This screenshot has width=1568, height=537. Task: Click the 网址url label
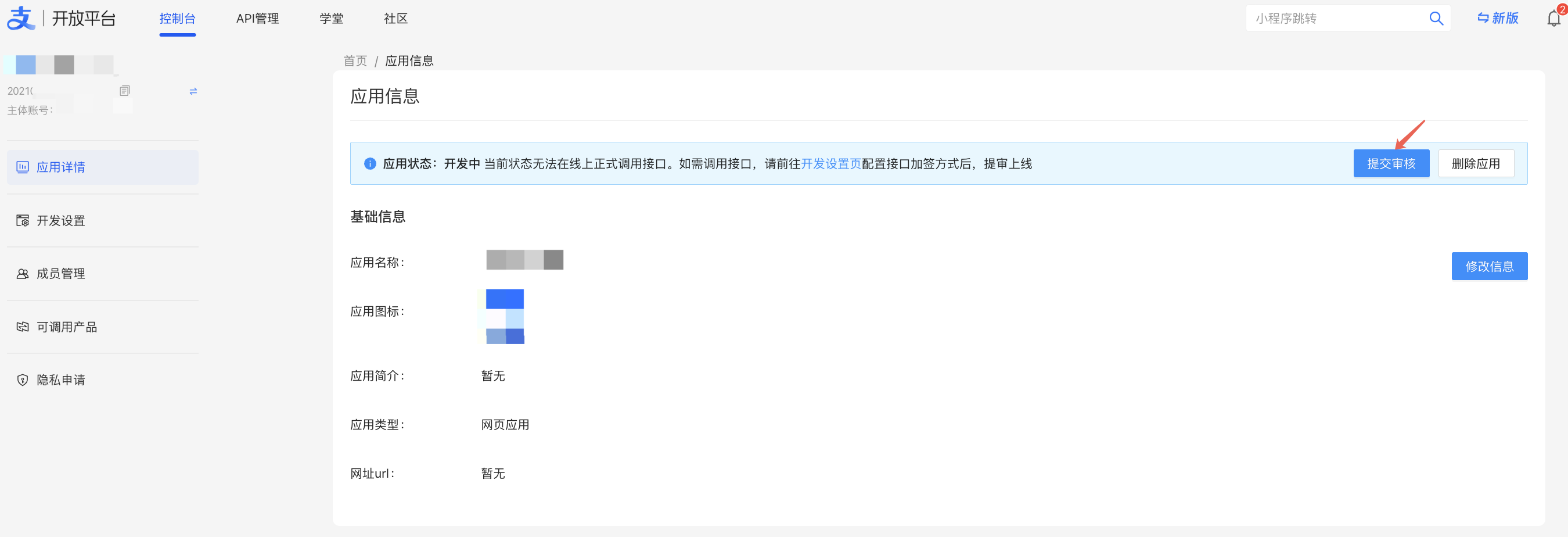372,474
